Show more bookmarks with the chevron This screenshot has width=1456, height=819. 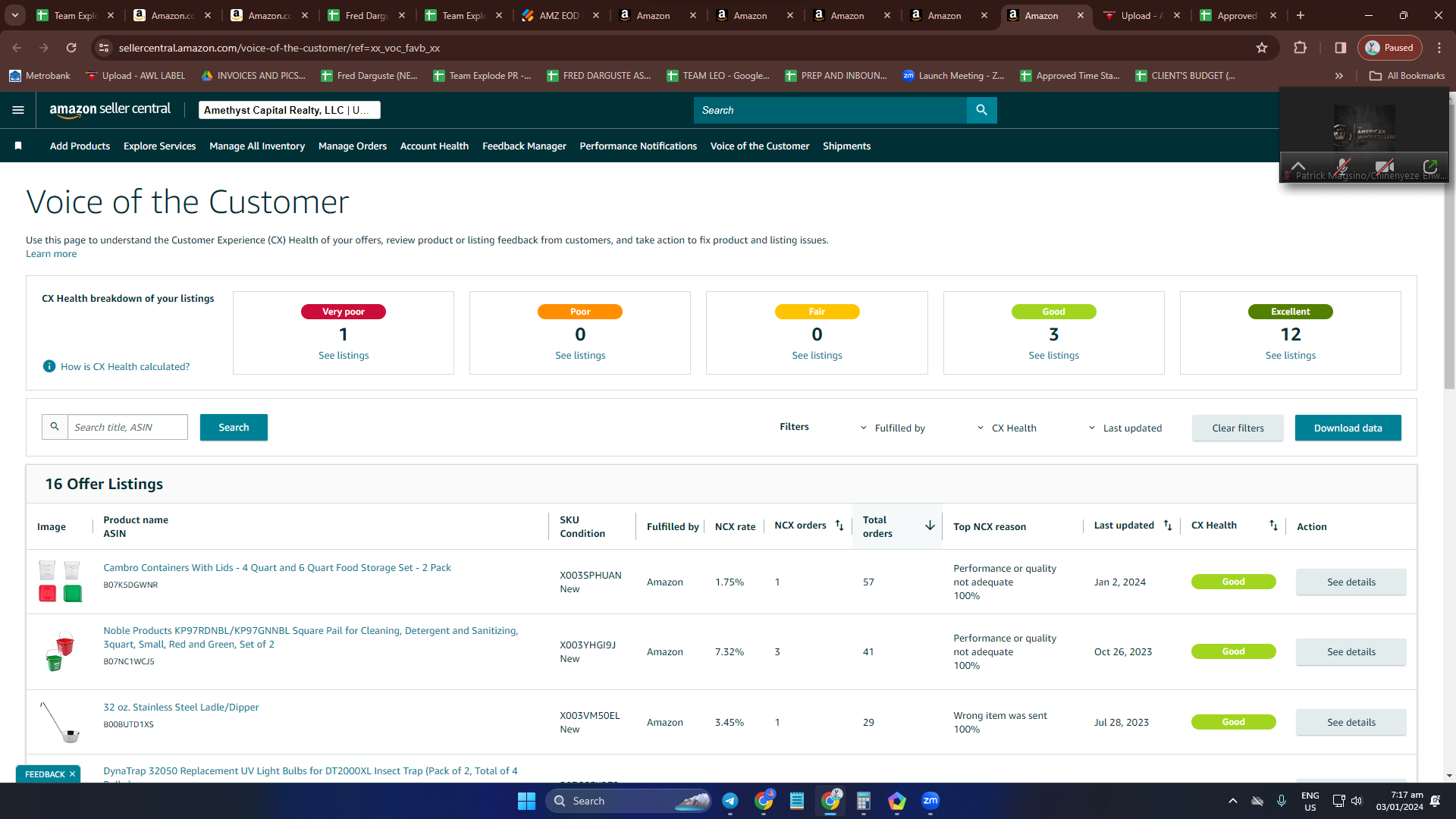click(1339, 76)
